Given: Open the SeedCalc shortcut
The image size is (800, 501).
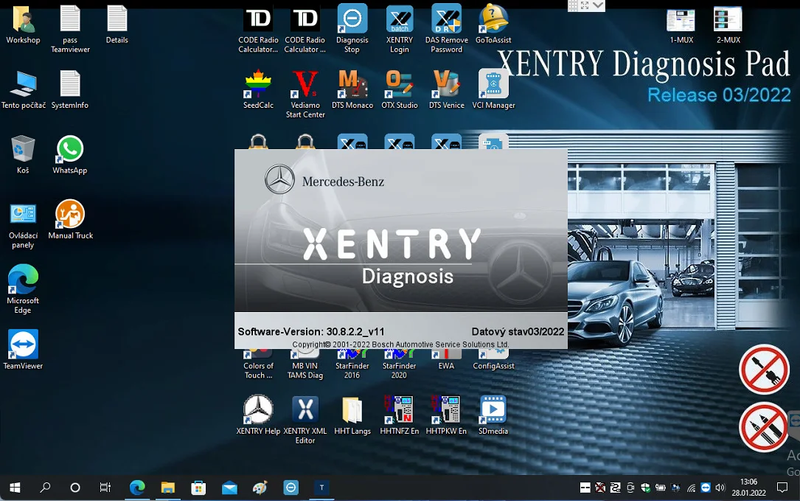Looking at the screenshot, I should (258, 90).
